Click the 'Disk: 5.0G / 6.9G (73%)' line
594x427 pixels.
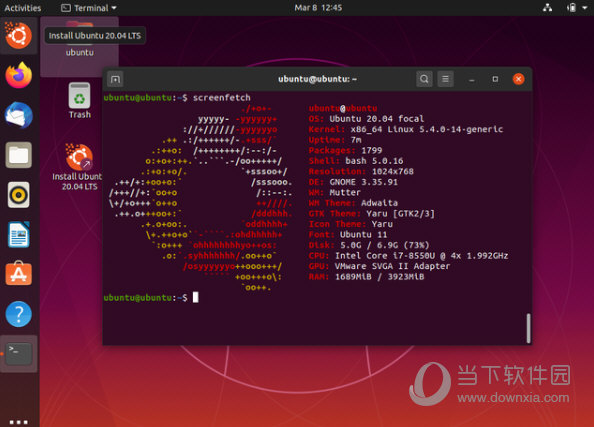(x=369, y=245)
